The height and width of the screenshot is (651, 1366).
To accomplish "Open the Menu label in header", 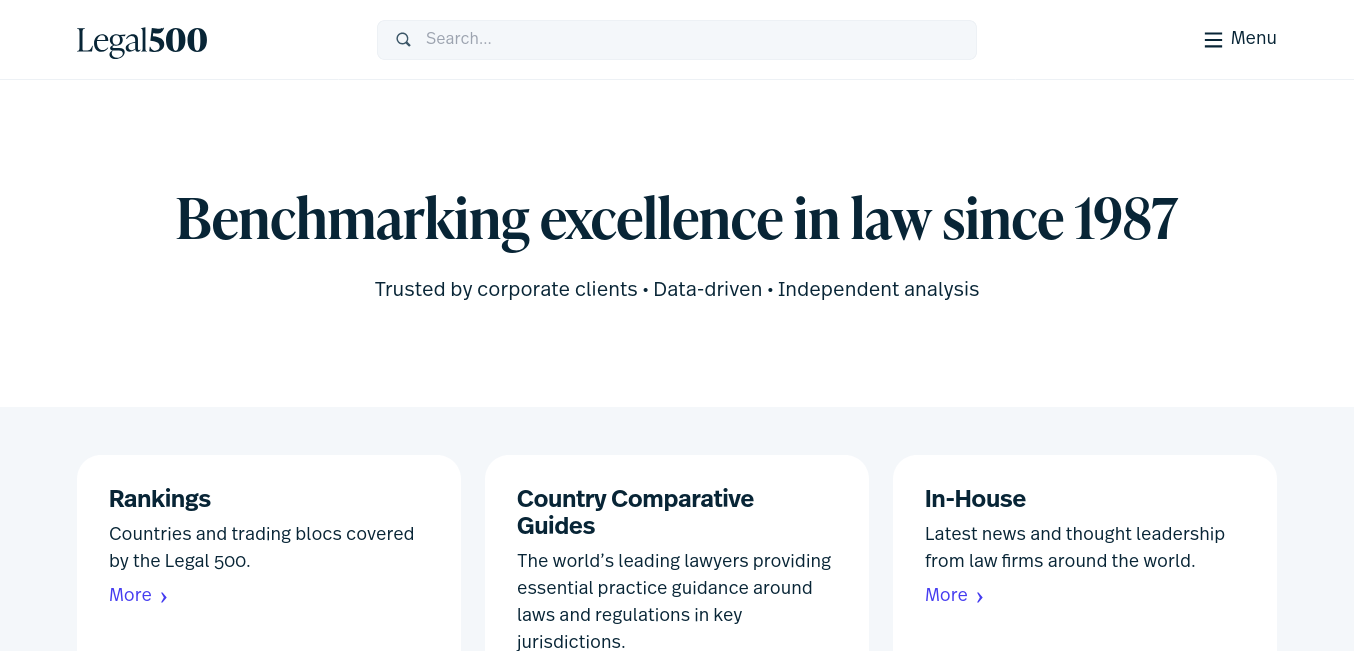I will click(1254, 38).
